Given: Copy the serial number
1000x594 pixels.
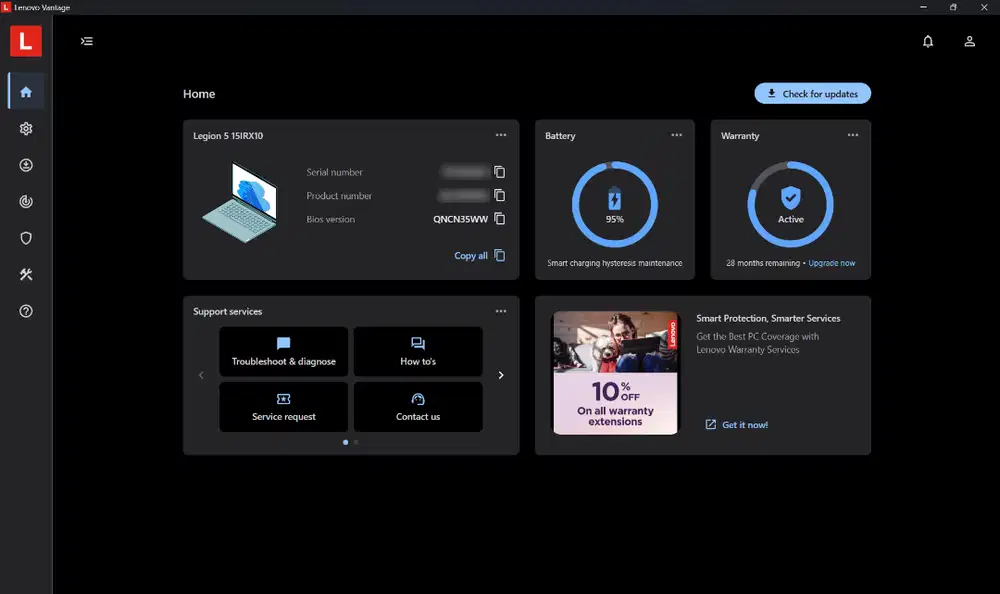Looking at the screenshot, I should point(500,172).
